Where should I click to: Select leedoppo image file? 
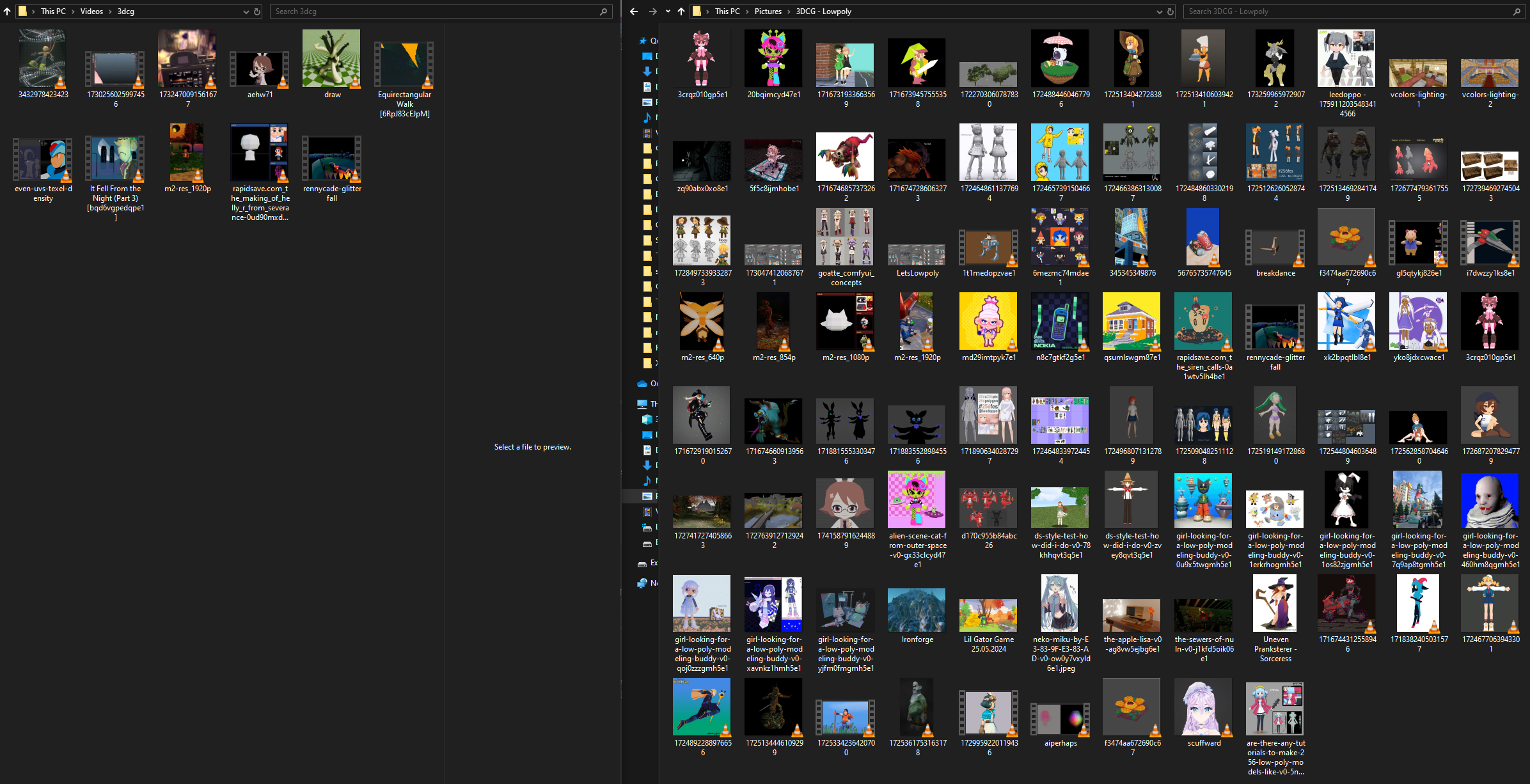[1347, 74]
